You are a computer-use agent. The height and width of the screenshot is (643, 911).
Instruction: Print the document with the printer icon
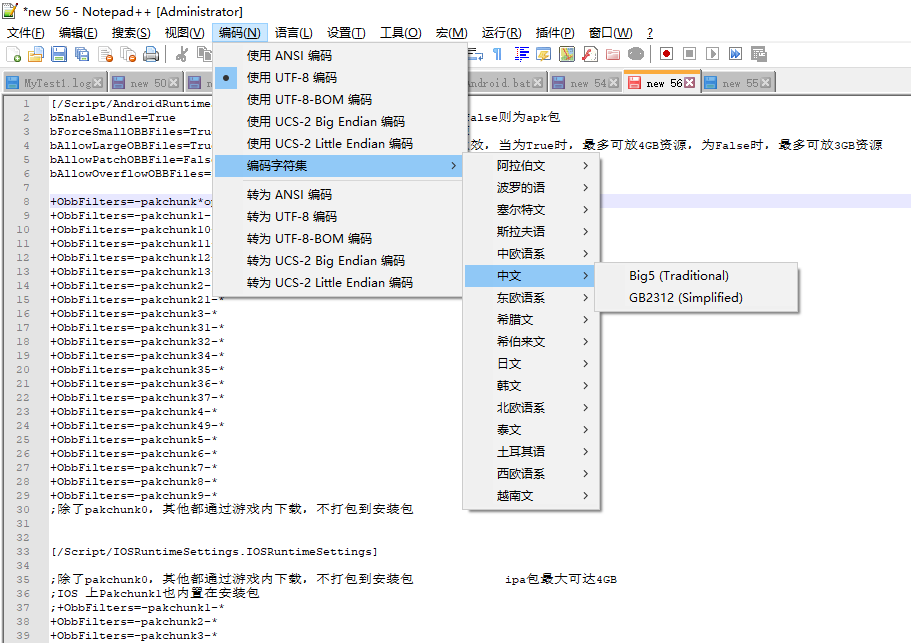pos(151,54)
